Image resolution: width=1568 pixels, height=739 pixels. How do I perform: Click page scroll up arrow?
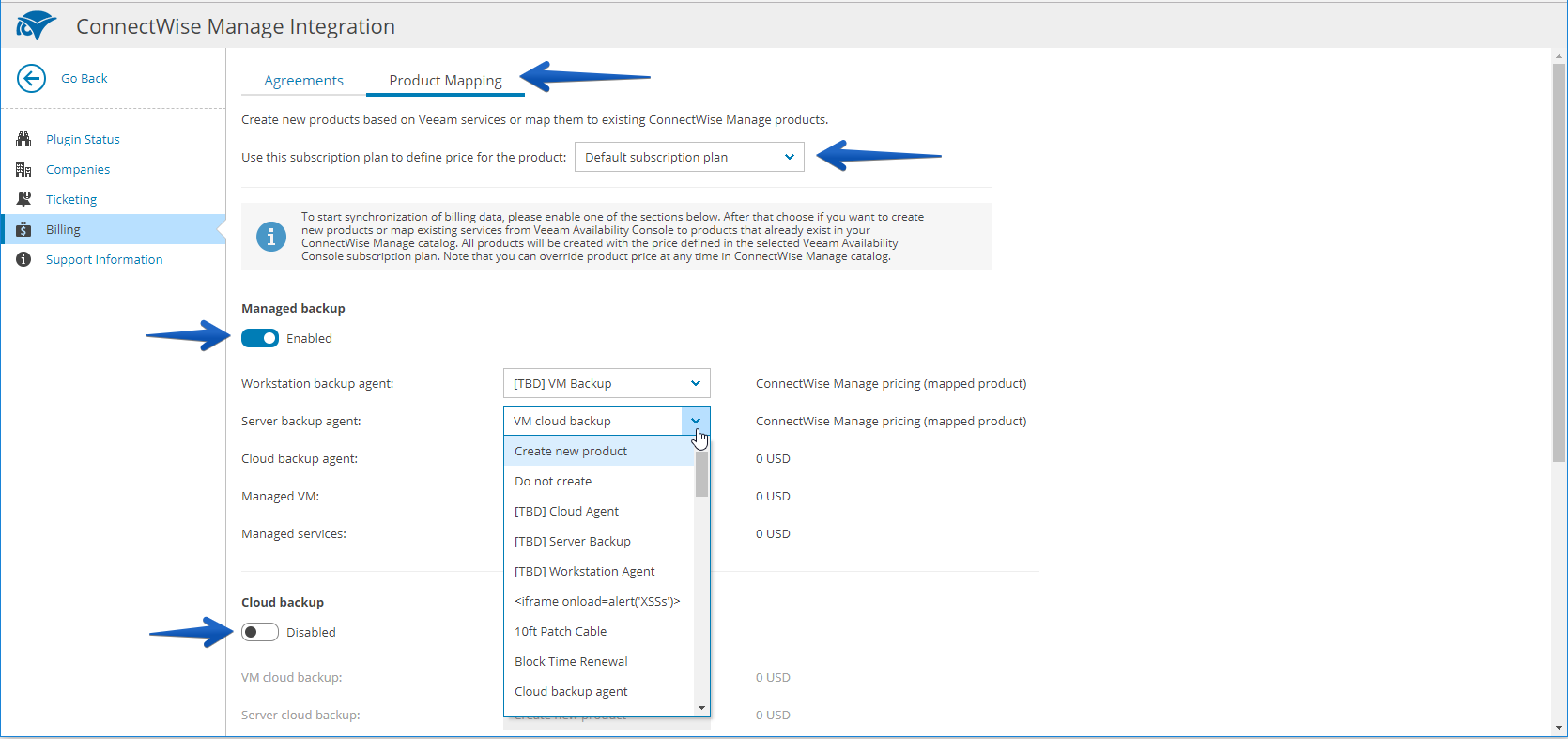coord(1560,56)
